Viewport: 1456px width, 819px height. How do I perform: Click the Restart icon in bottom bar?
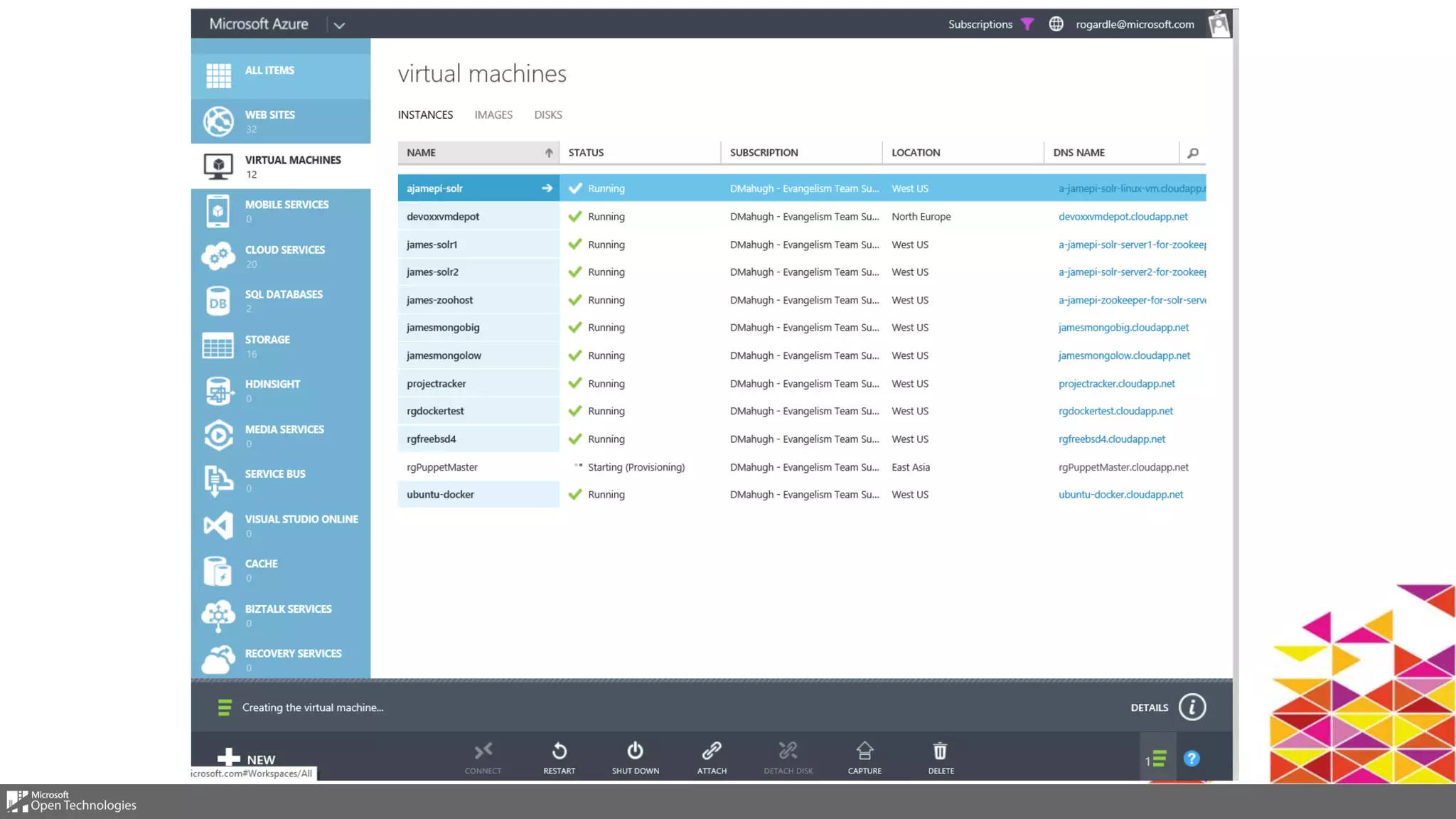click(560, 751)
